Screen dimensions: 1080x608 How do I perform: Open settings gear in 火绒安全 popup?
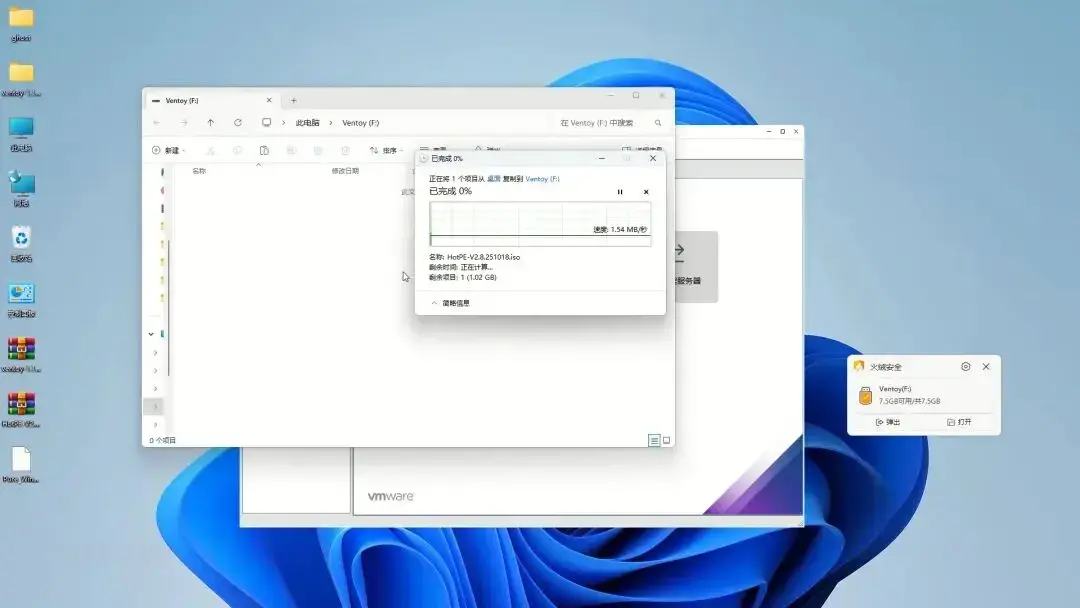(965, 367)
